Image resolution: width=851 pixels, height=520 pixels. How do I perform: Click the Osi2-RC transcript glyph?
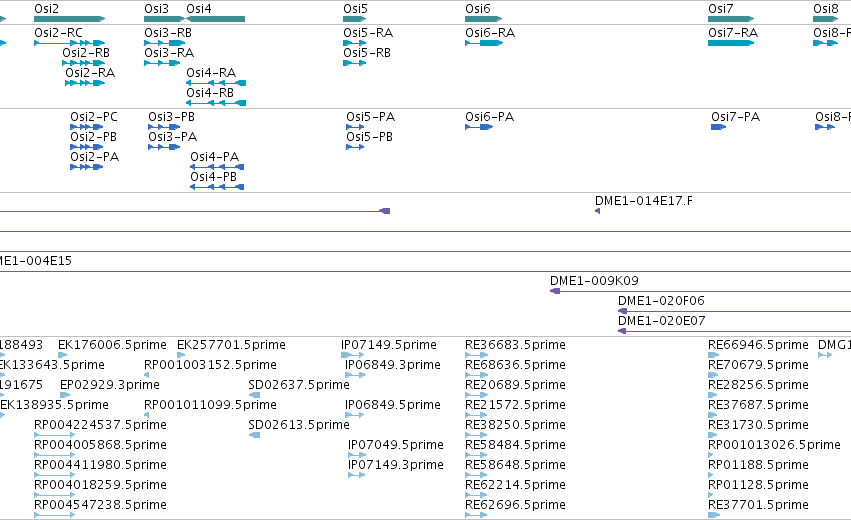click(69, 43)
